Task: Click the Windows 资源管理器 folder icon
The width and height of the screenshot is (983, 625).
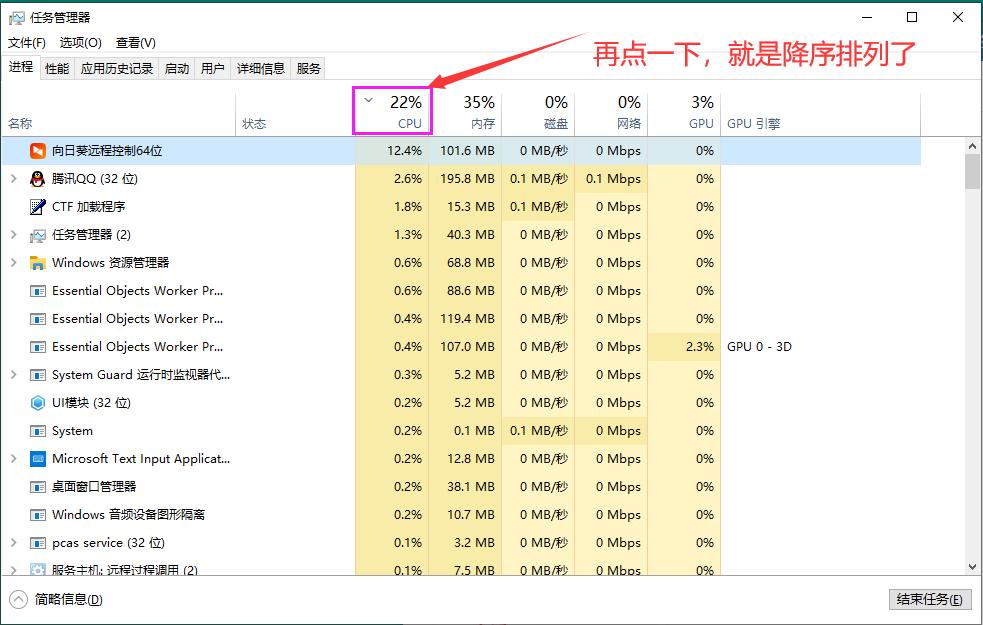Action: pos(36,262)
